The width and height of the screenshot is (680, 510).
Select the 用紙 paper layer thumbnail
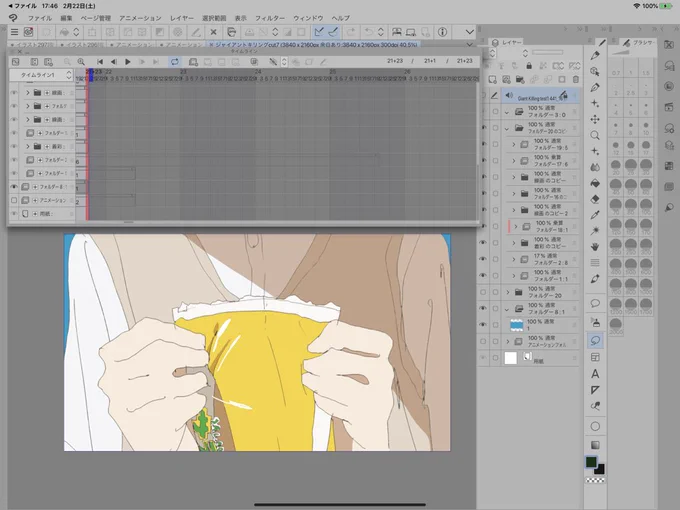click(x=511, y=358)
